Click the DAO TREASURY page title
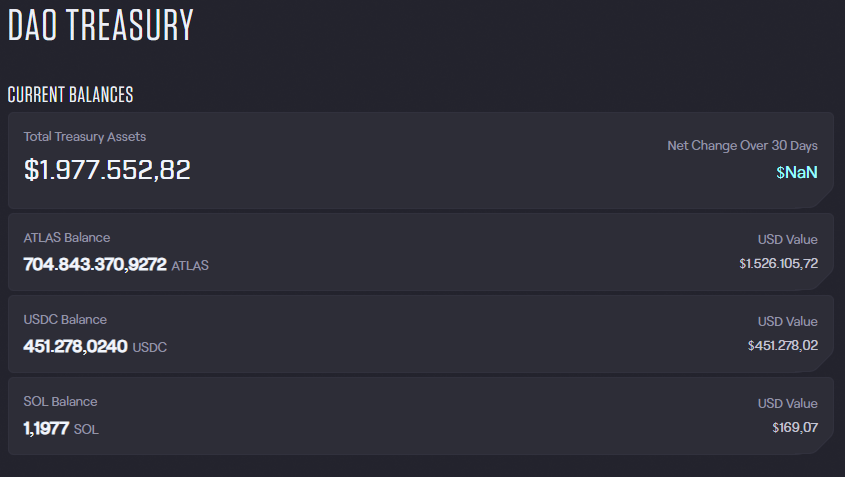This screenshot has height=477, width=845. [x=100, y=26]
